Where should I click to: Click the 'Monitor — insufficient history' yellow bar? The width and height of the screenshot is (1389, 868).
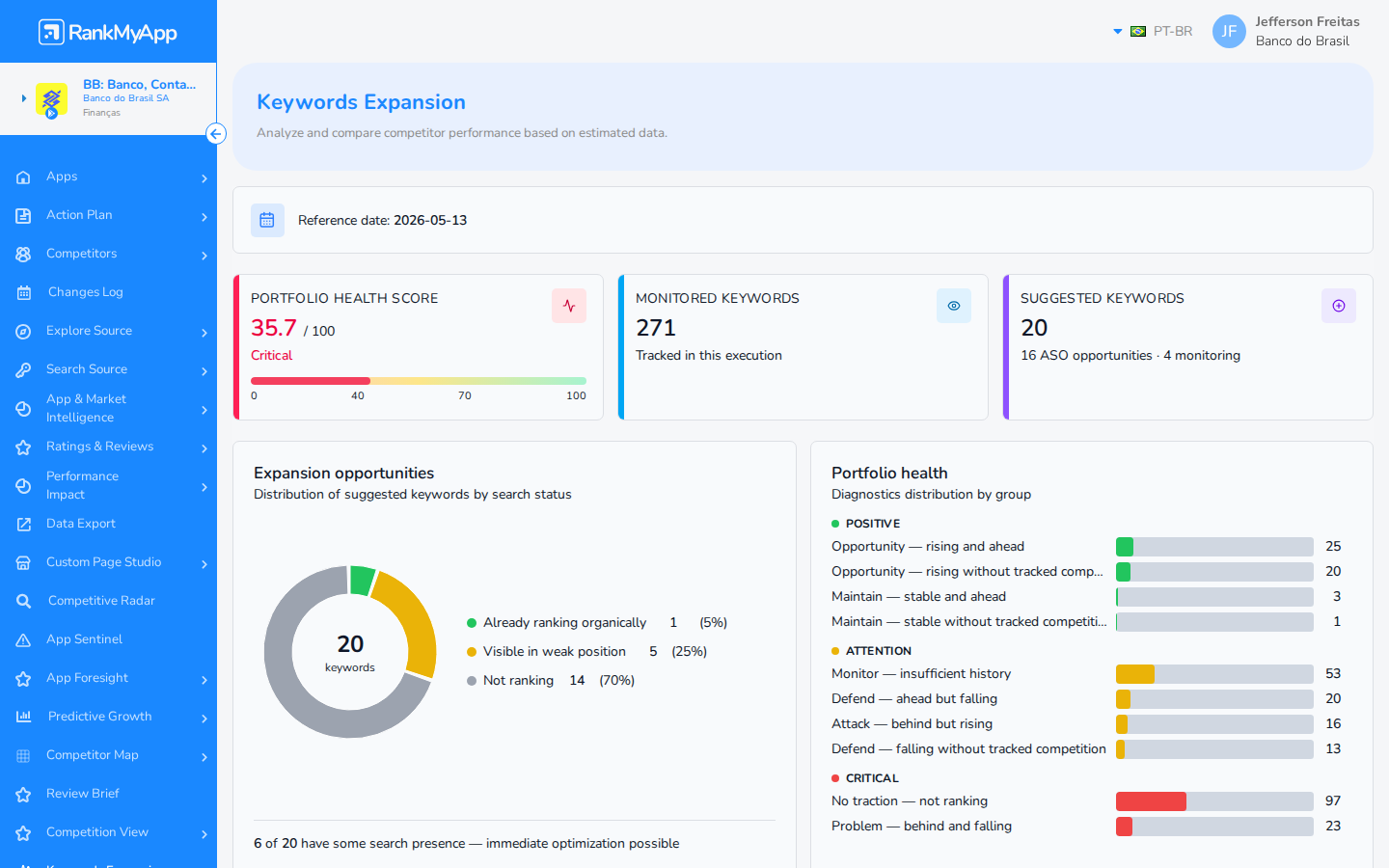coord(1135,674)
